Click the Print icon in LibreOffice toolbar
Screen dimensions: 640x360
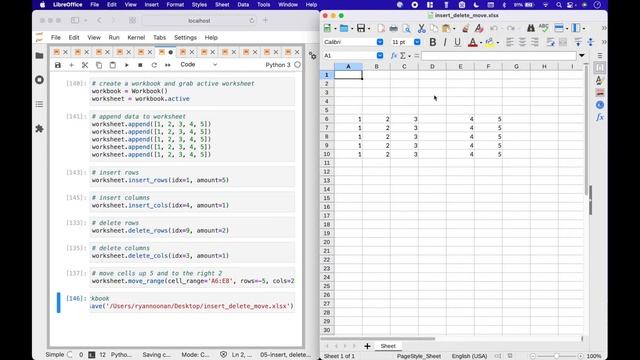pos(393,28)
